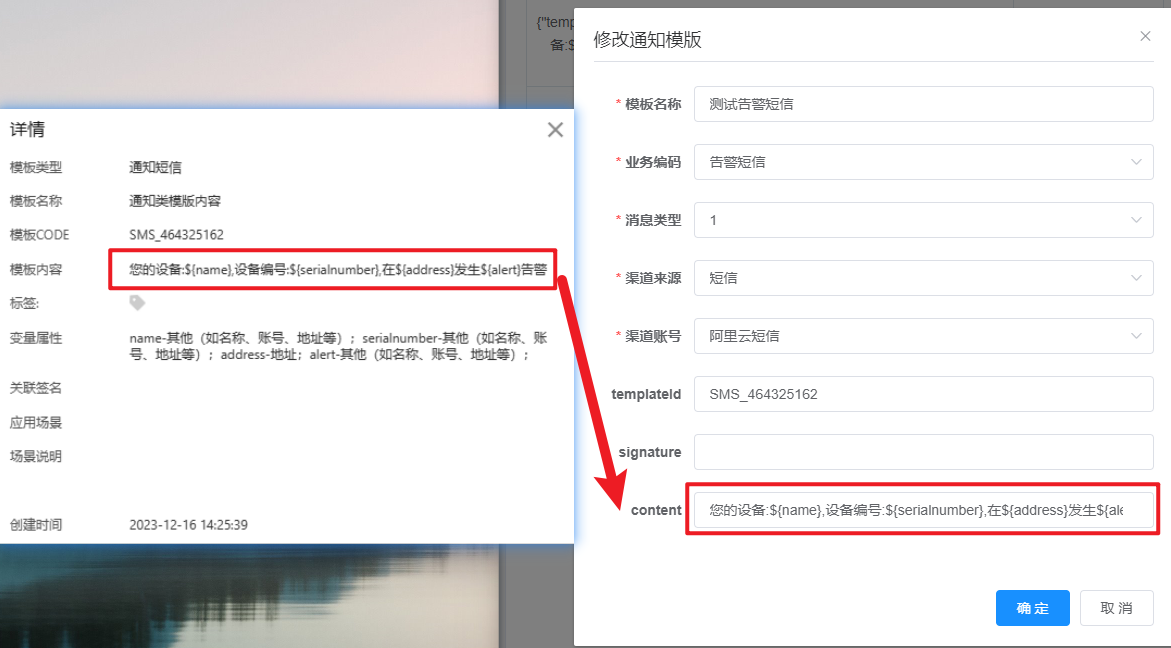Click the 创建时间 timestamp value
The width and height of the screenshot is (1171, 648).
tap(188, 525)
